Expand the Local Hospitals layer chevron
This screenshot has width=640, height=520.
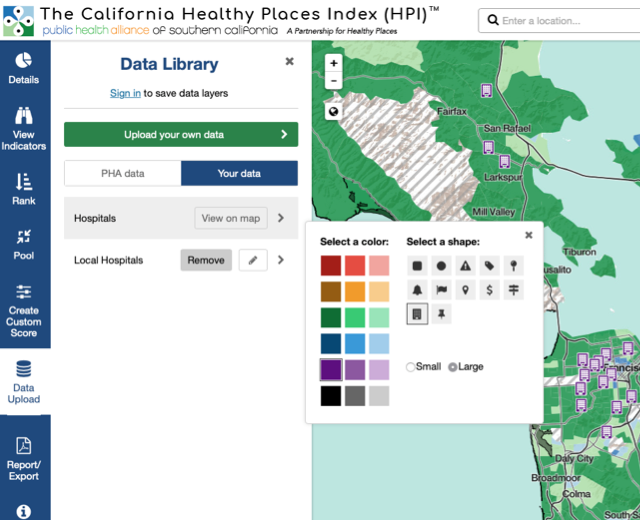(x=281, y=260)
